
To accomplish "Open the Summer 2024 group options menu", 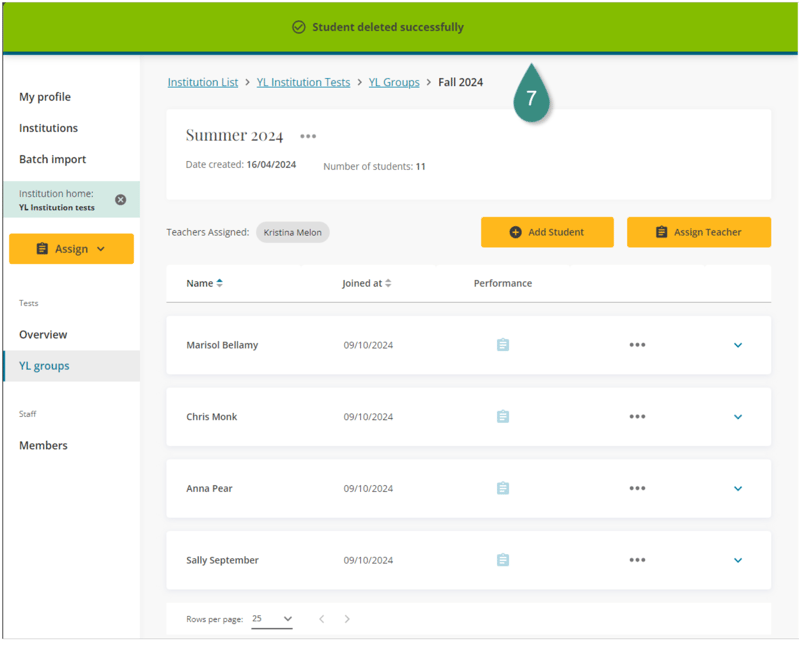I will click(308, 137).
